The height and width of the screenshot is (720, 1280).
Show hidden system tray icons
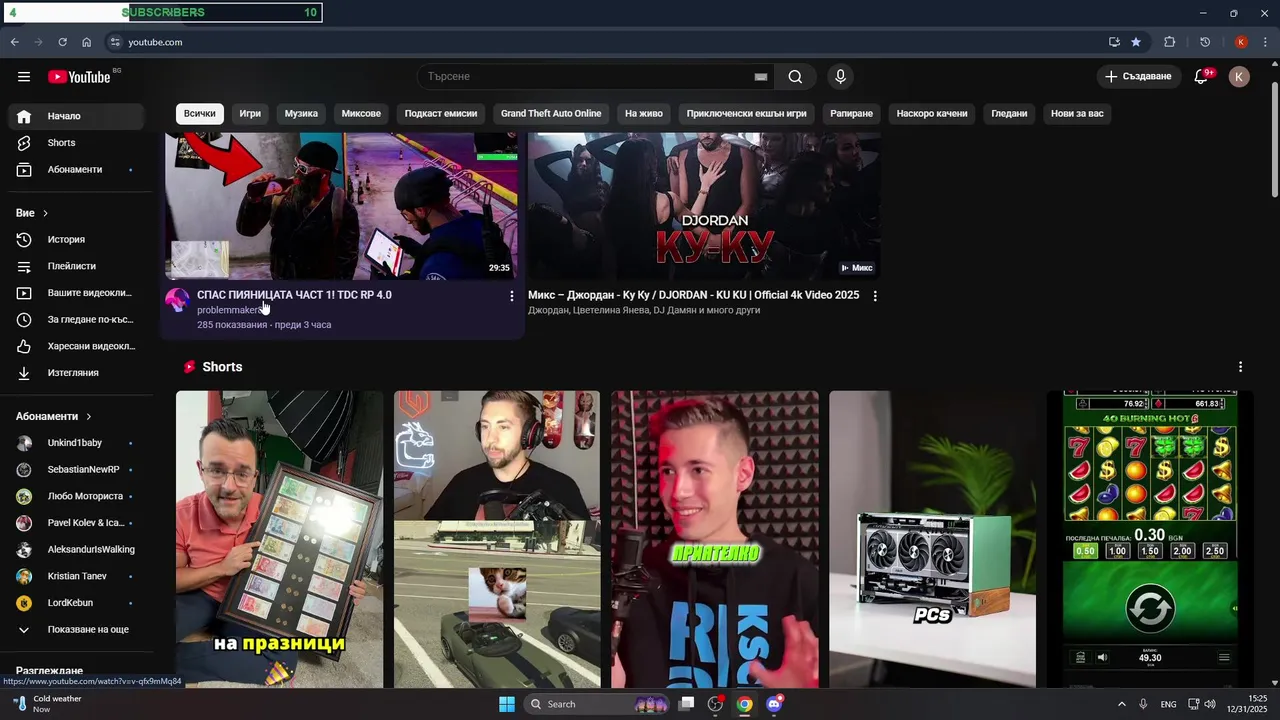coord(1121,704)
